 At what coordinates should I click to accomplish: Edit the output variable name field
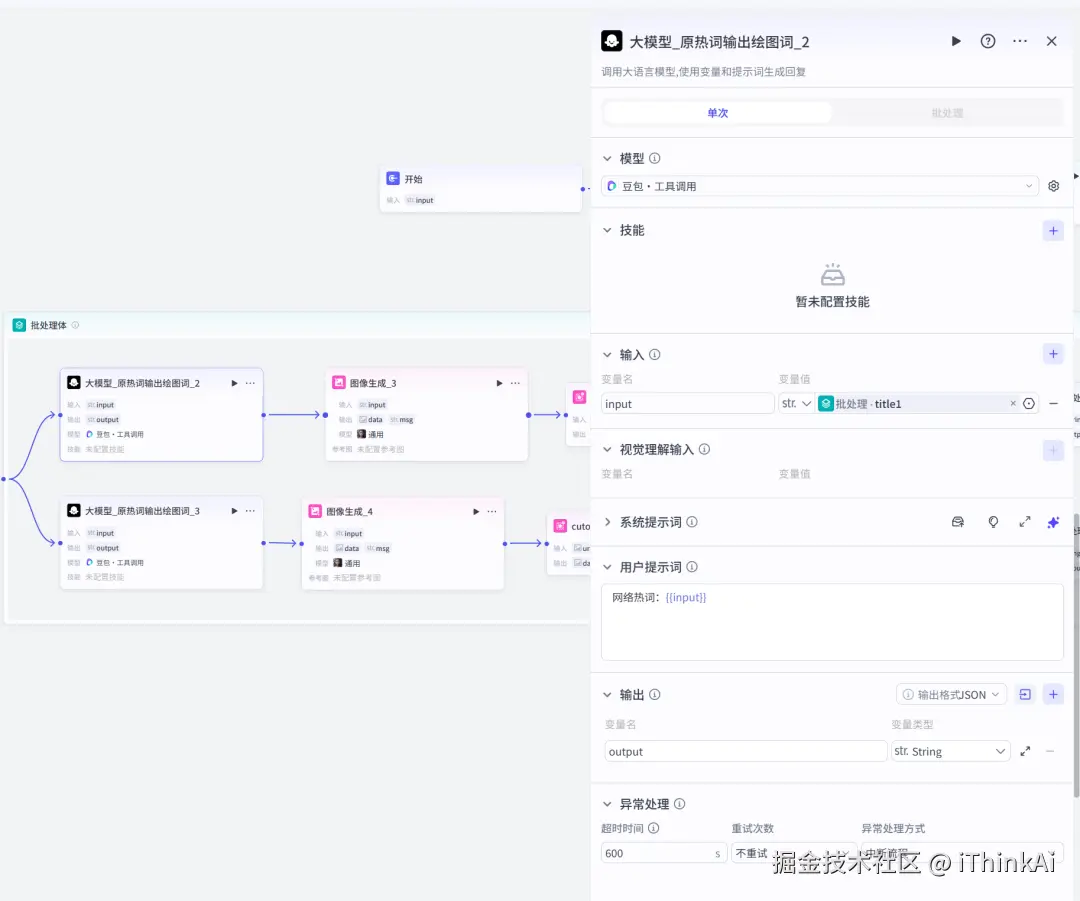[745, 751]
